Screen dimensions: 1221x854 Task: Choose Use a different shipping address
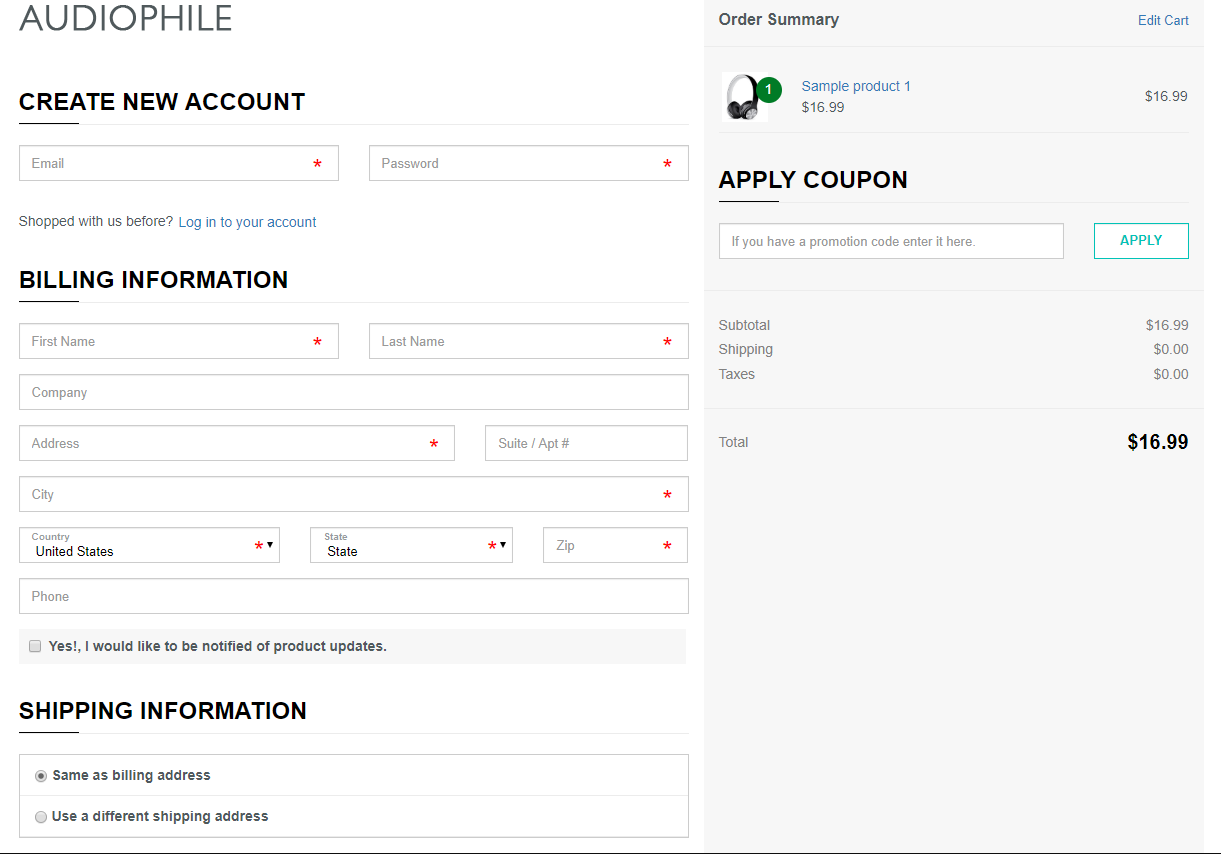[41, 817]
